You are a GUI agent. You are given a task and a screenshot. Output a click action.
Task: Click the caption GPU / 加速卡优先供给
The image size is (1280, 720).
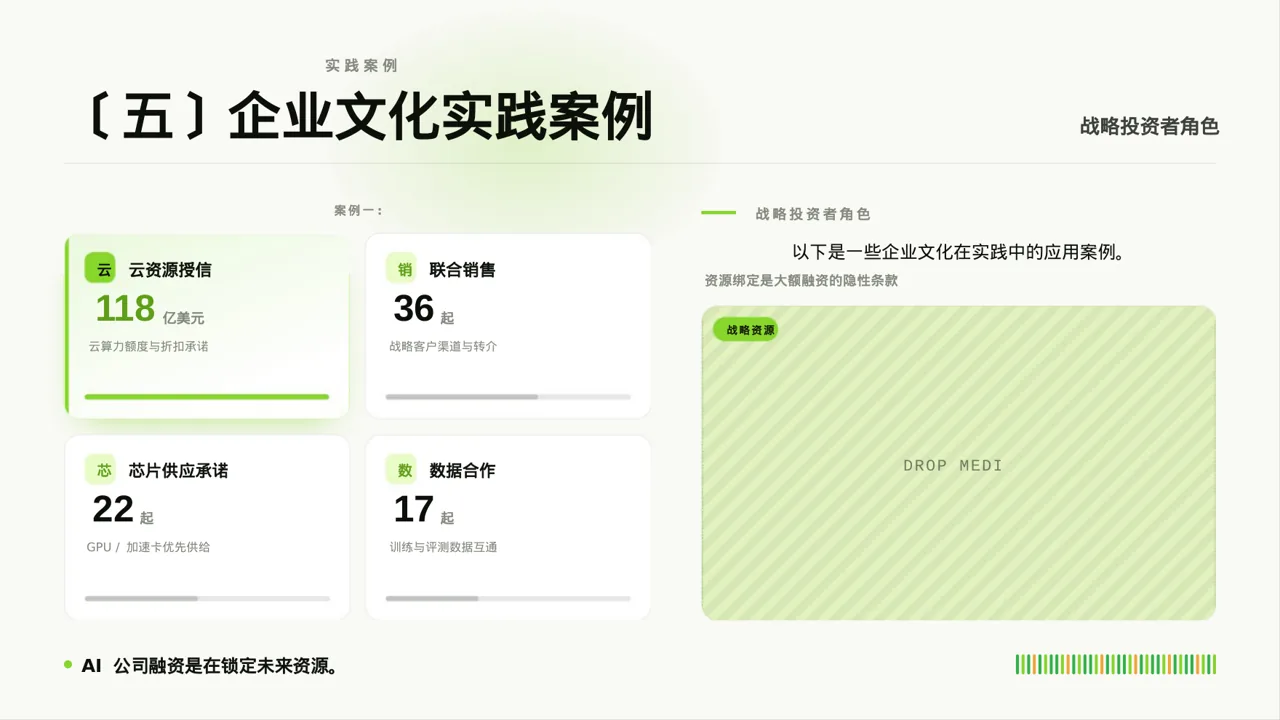coord(148,547)
